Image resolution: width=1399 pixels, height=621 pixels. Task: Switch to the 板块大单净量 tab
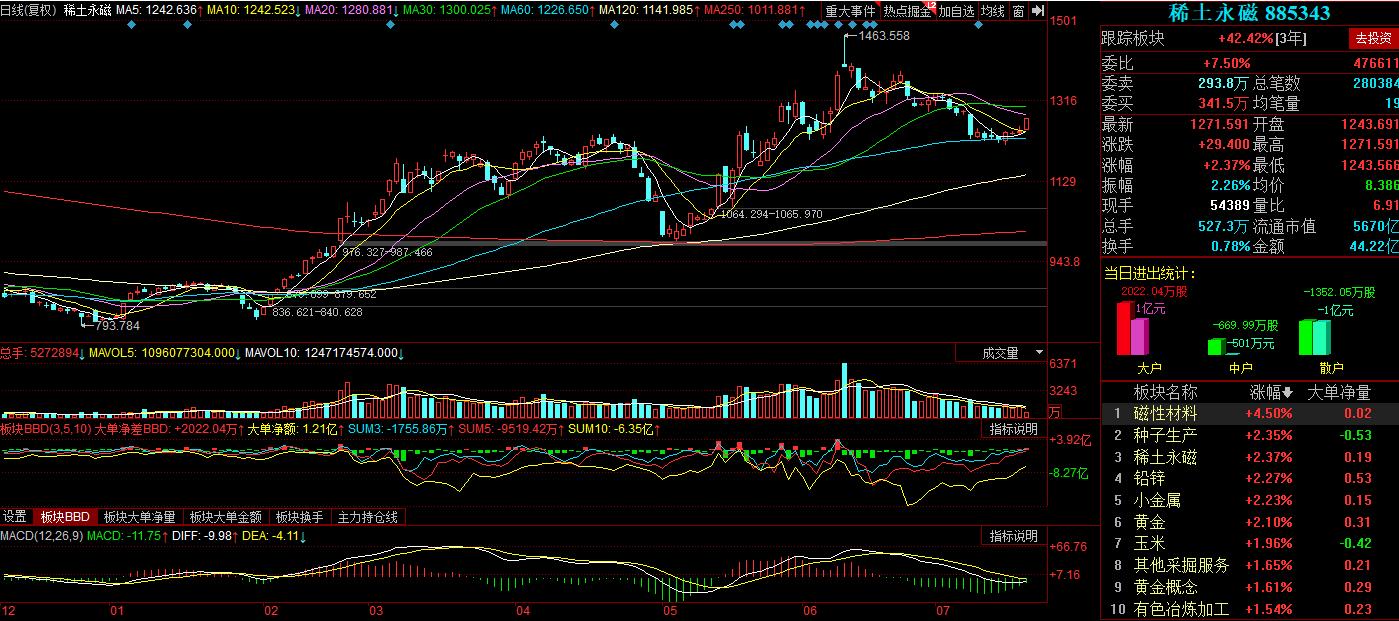140,517
